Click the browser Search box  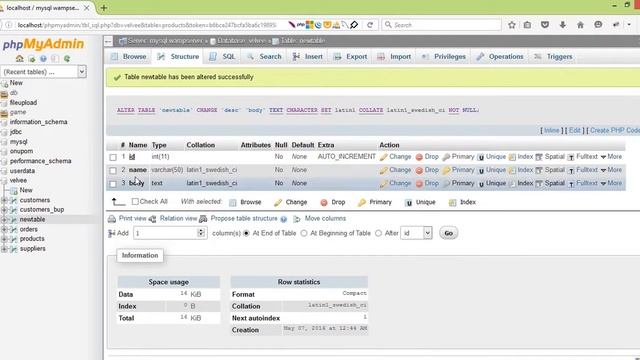click(442, 25)
